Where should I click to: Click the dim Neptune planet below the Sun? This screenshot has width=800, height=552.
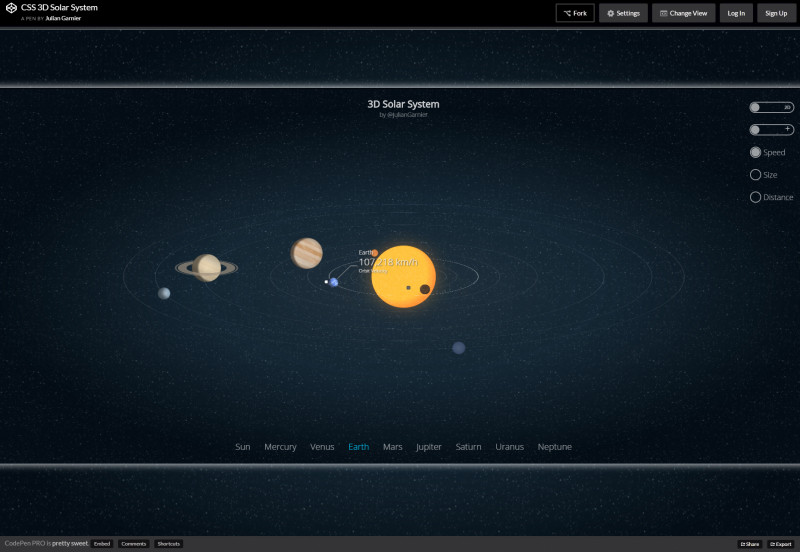[458, 348]
